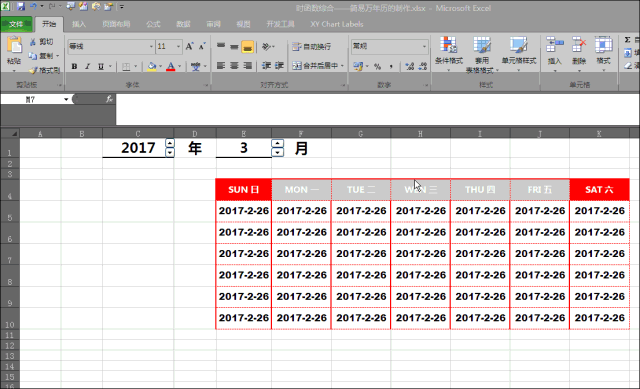This screenshot has height=389, width=640.
Task: Switch to the Insert tab
Action: (x=79, y=24)
